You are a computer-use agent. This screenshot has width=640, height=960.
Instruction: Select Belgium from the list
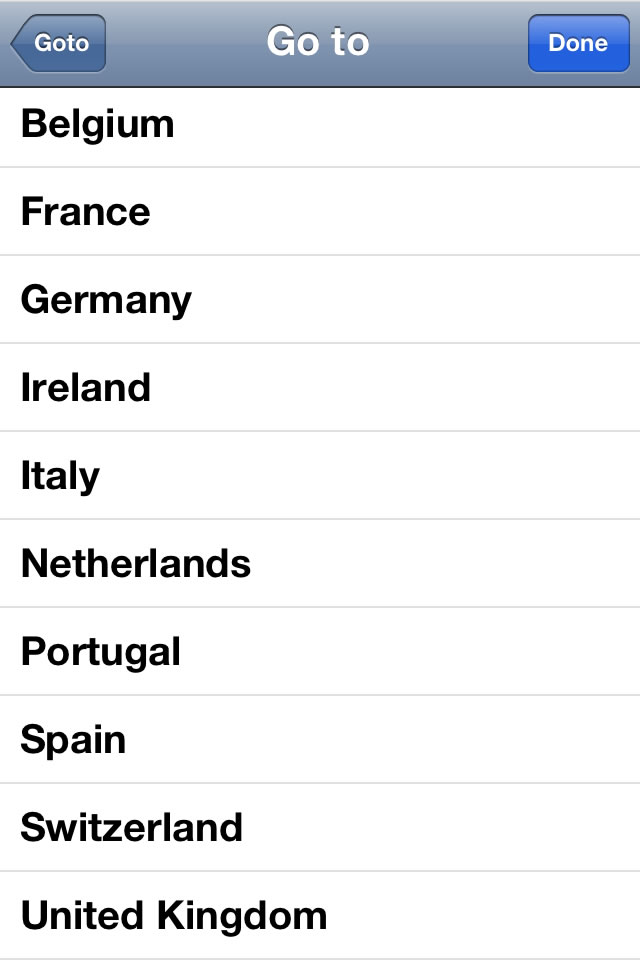98,125
